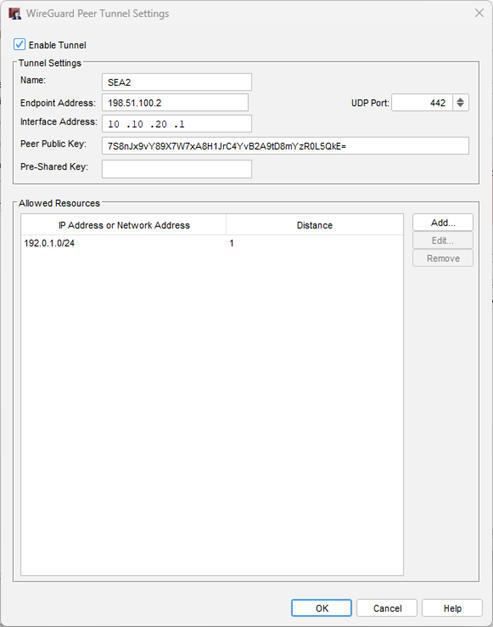
Task: Click the Cancel button
Action: 387,608
